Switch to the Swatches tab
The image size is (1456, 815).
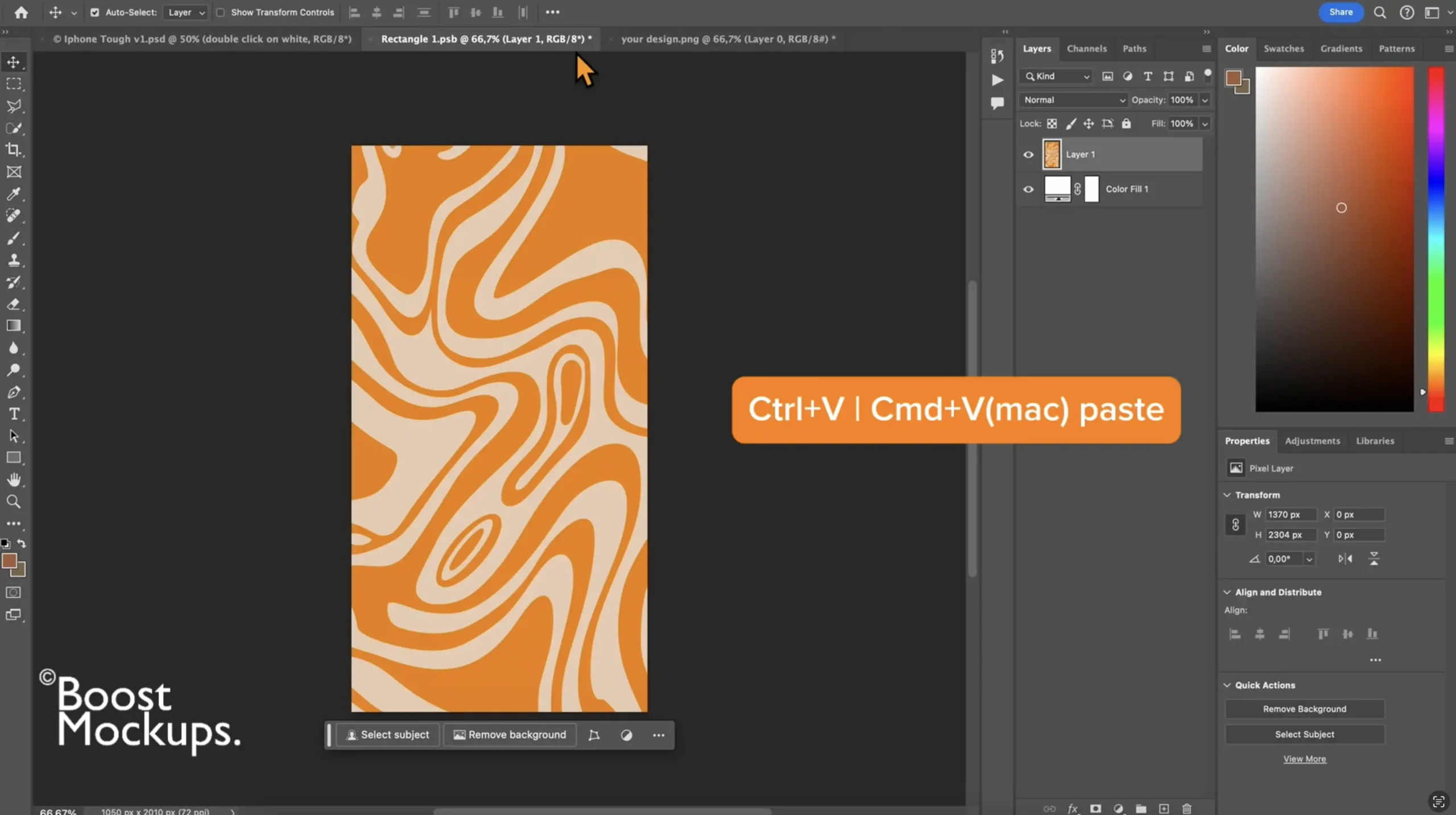click(1284, 49)
